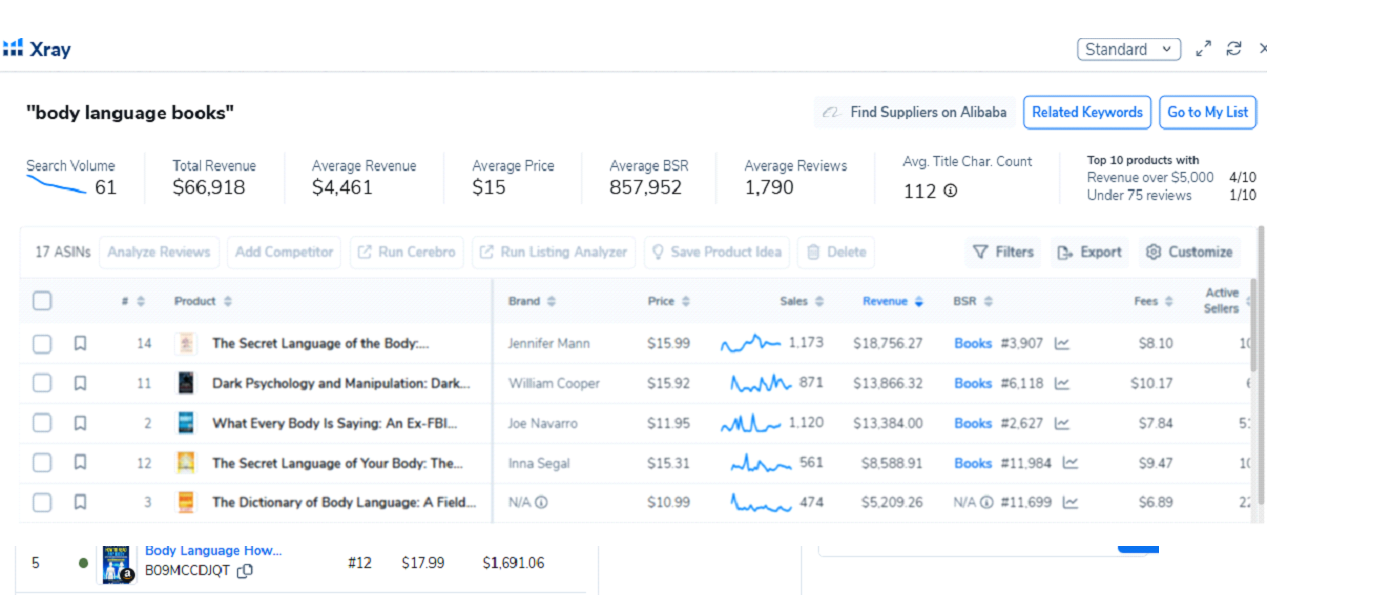The image size is (1396, 595).
Task: Toggle the select-all header checkbox
Action: click(42, 301)
